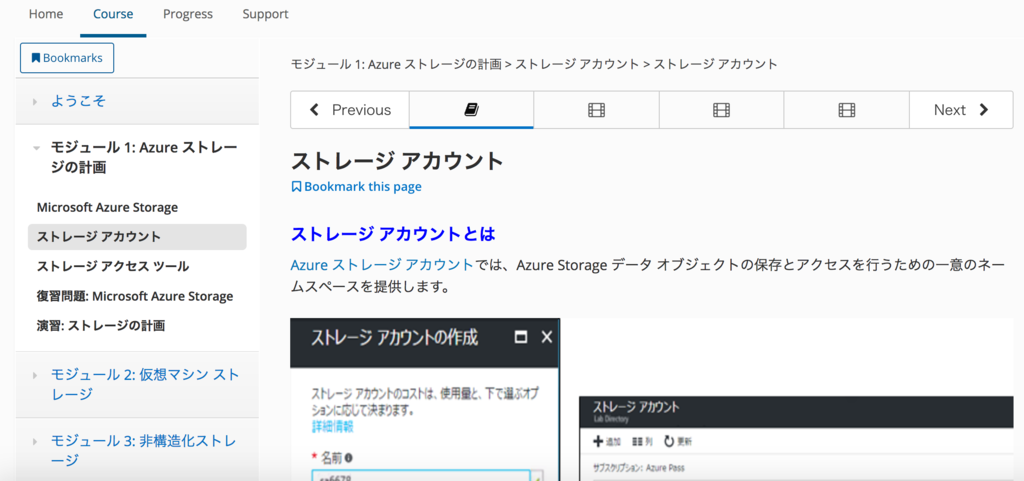The height and width of the screenshot is (481, 1024).
Task: Click the breadcrumb path text
Action: (x=534, y=64)
